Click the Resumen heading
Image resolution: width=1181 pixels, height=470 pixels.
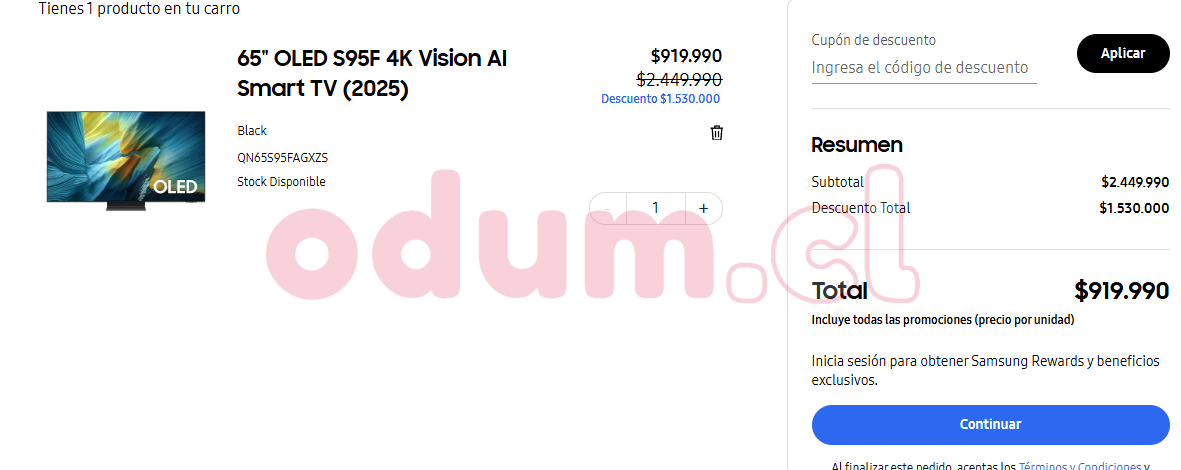856,145
